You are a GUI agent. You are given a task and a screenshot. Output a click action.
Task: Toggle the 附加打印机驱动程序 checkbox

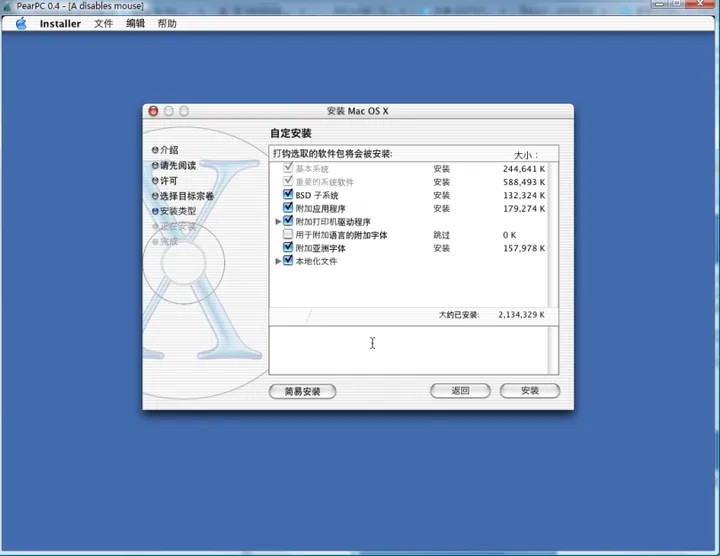tap(288, 221)
